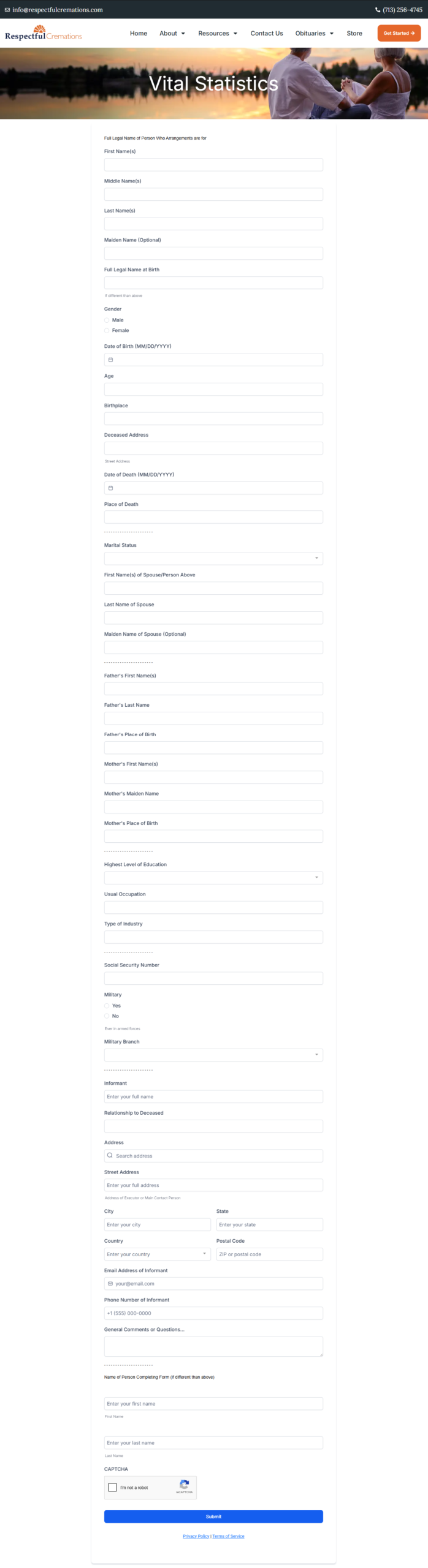Click the email envelope icon in top bar
Screen dimensions: 428x1568
click(x=7, y=10)
